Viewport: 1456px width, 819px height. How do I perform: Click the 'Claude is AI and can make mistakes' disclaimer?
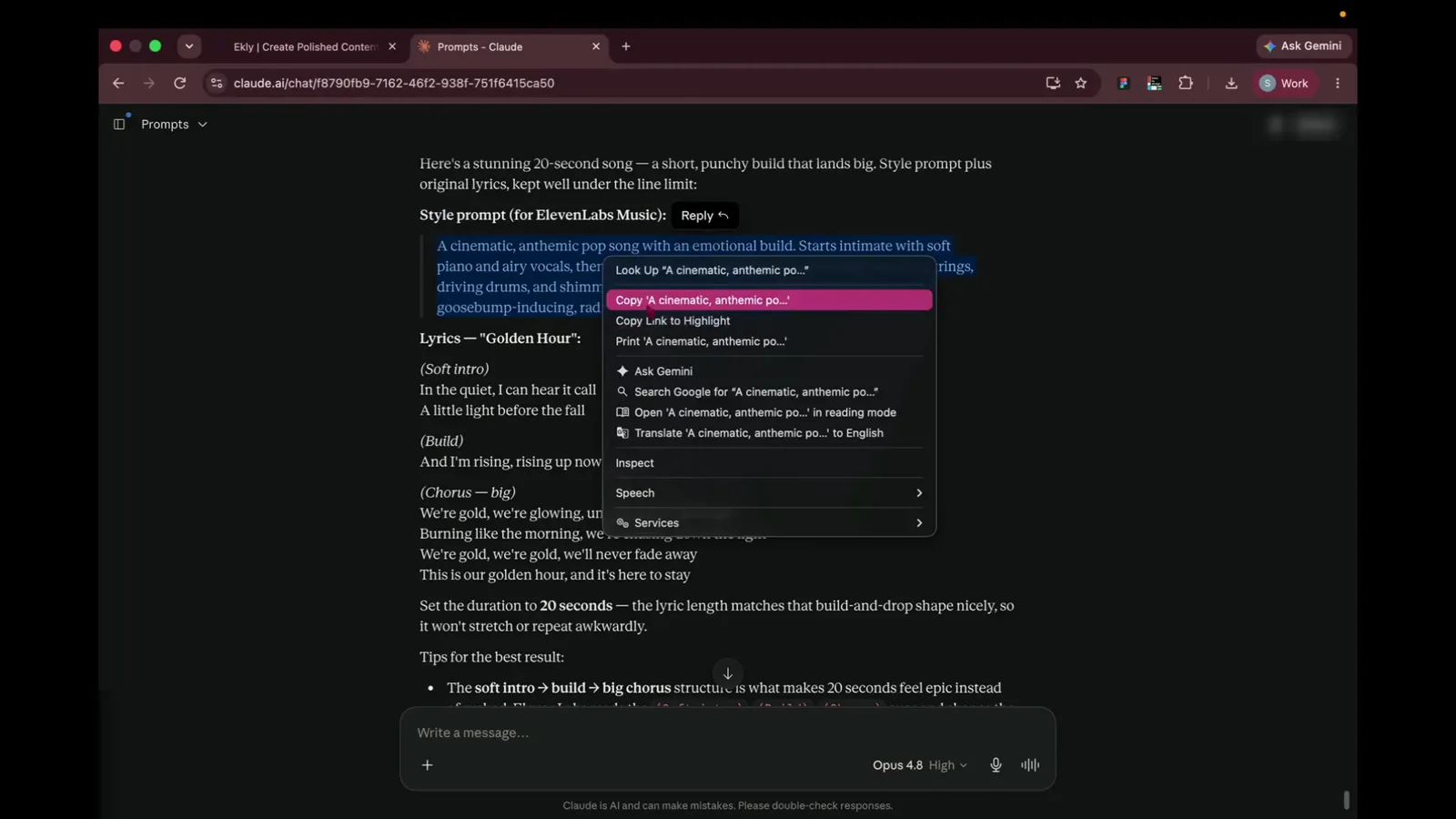pos(728,805)
